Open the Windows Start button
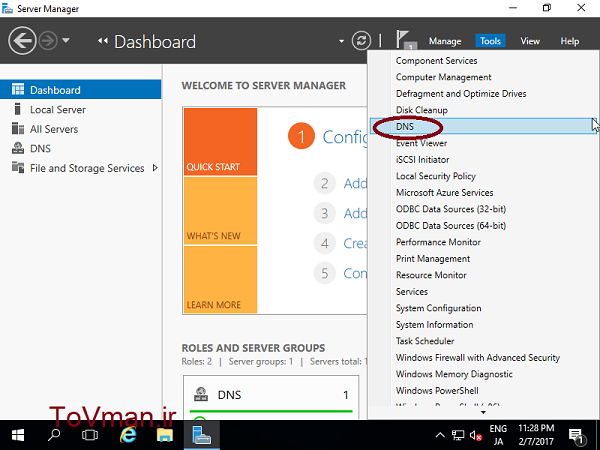The image size is (600, 450). pyautogui.click(x=18, y=435)
